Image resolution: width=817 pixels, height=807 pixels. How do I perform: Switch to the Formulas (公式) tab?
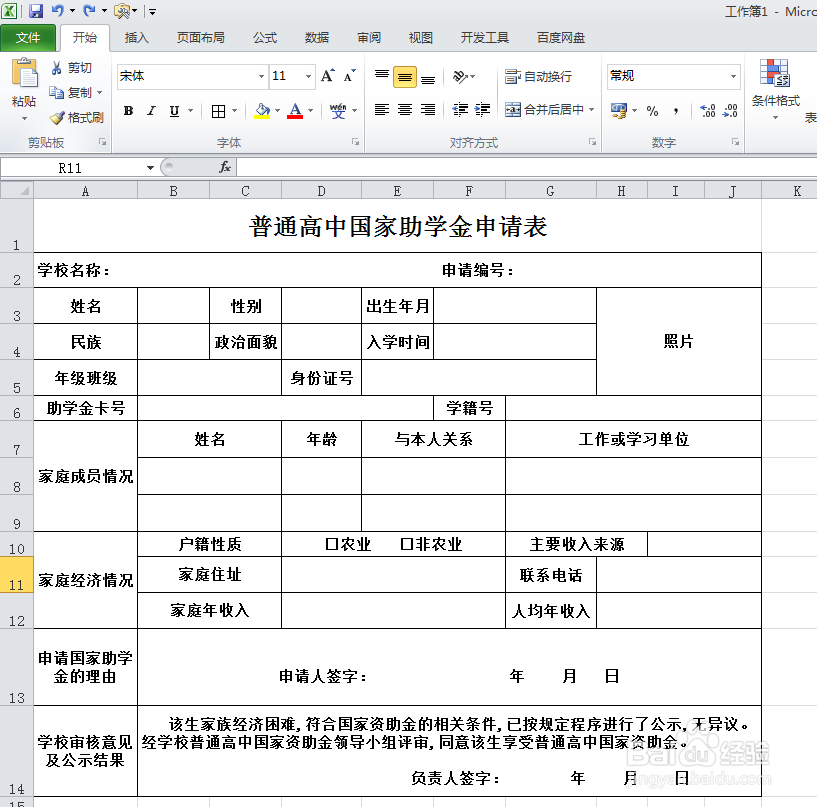point(265,38)
